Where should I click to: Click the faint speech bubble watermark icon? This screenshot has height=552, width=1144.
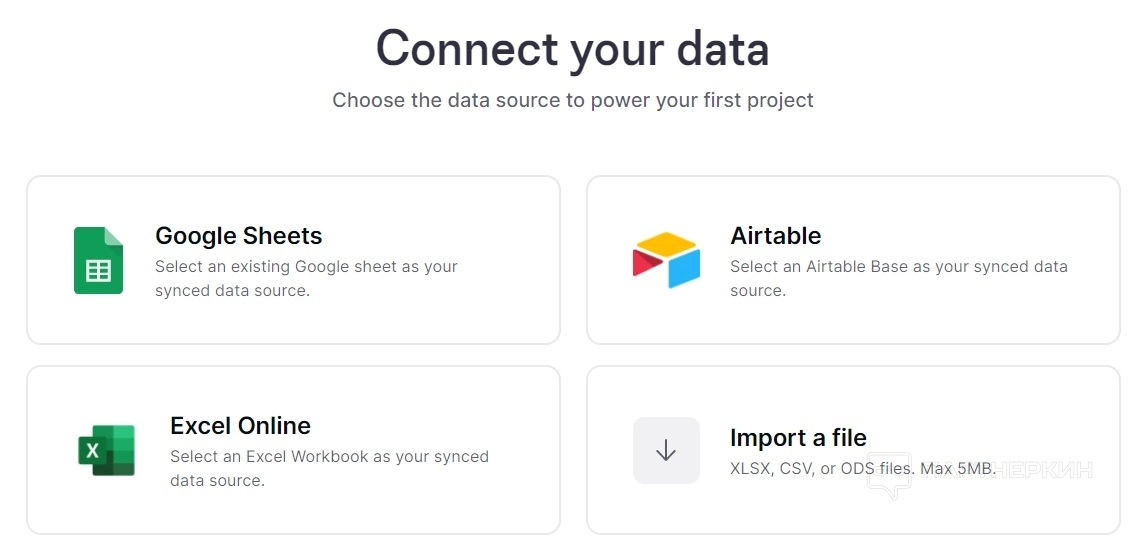click(x=888, y=474)
